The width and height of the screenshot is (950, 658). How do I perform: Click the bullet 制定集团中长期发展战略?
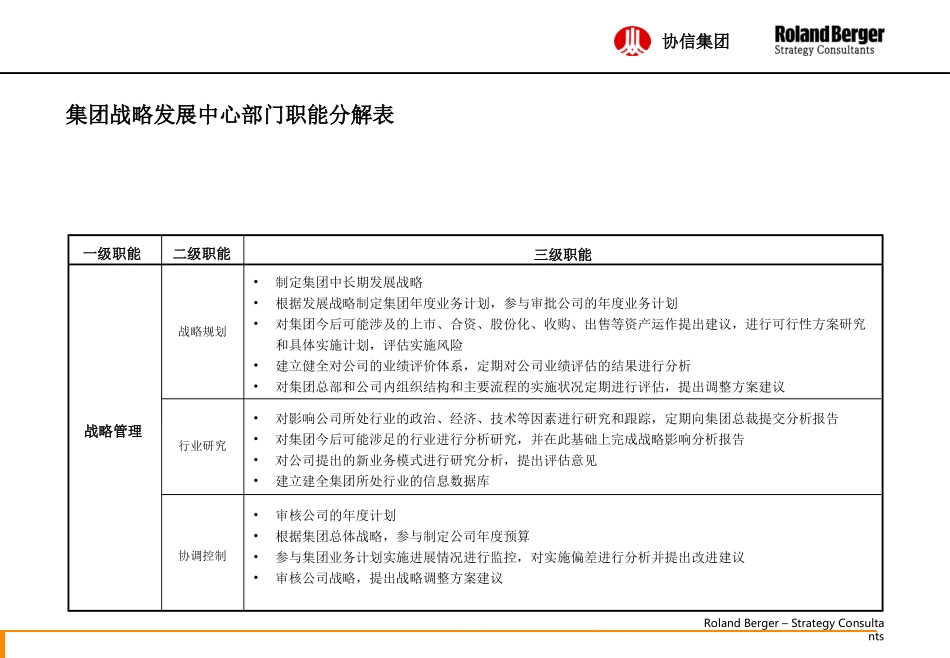[x=349, y=283]
